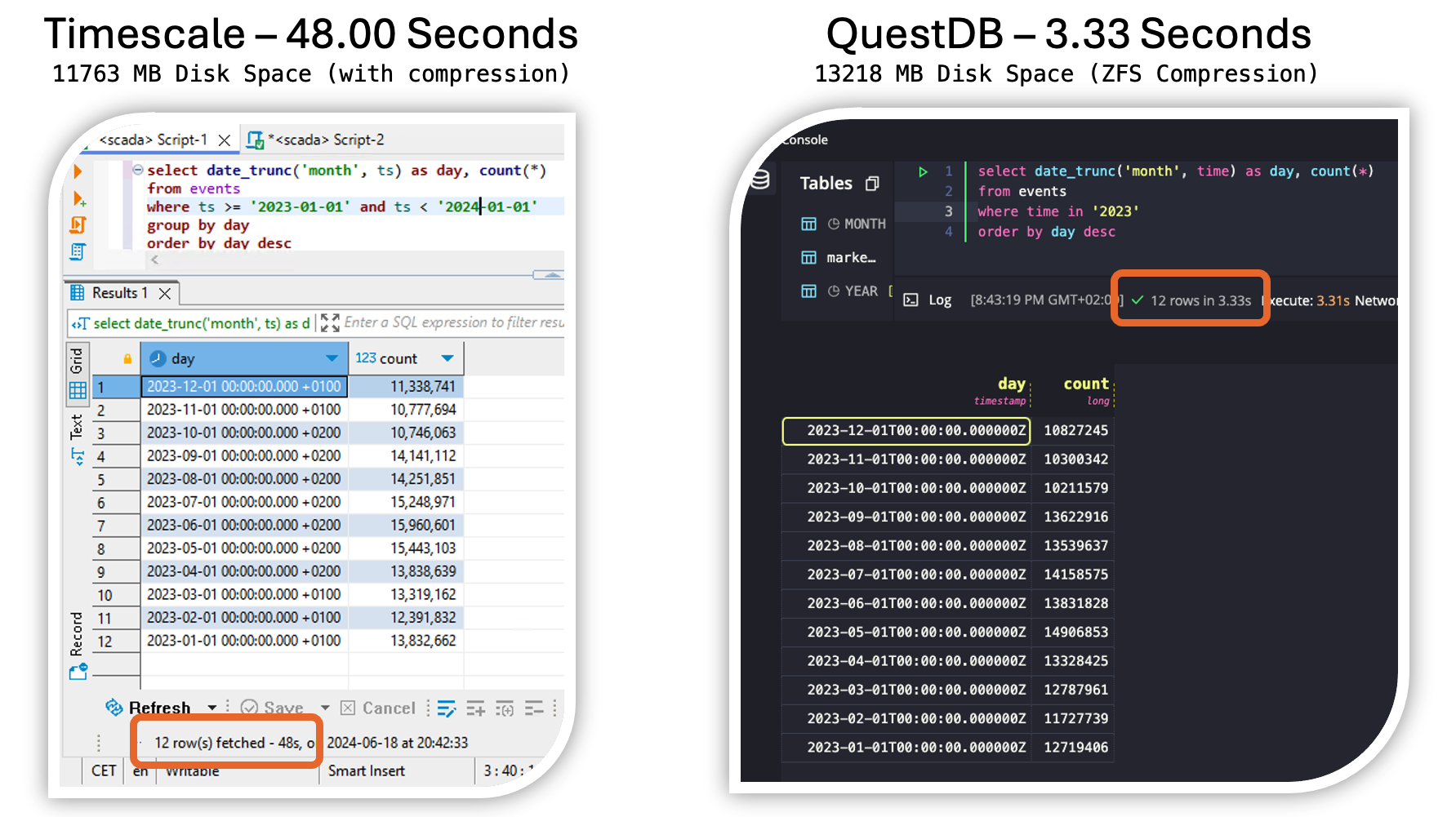Select cell 2023-08-01 00:00:00.000 +0200
Viewport: 1456px width, 817px height.
[244, 479]
